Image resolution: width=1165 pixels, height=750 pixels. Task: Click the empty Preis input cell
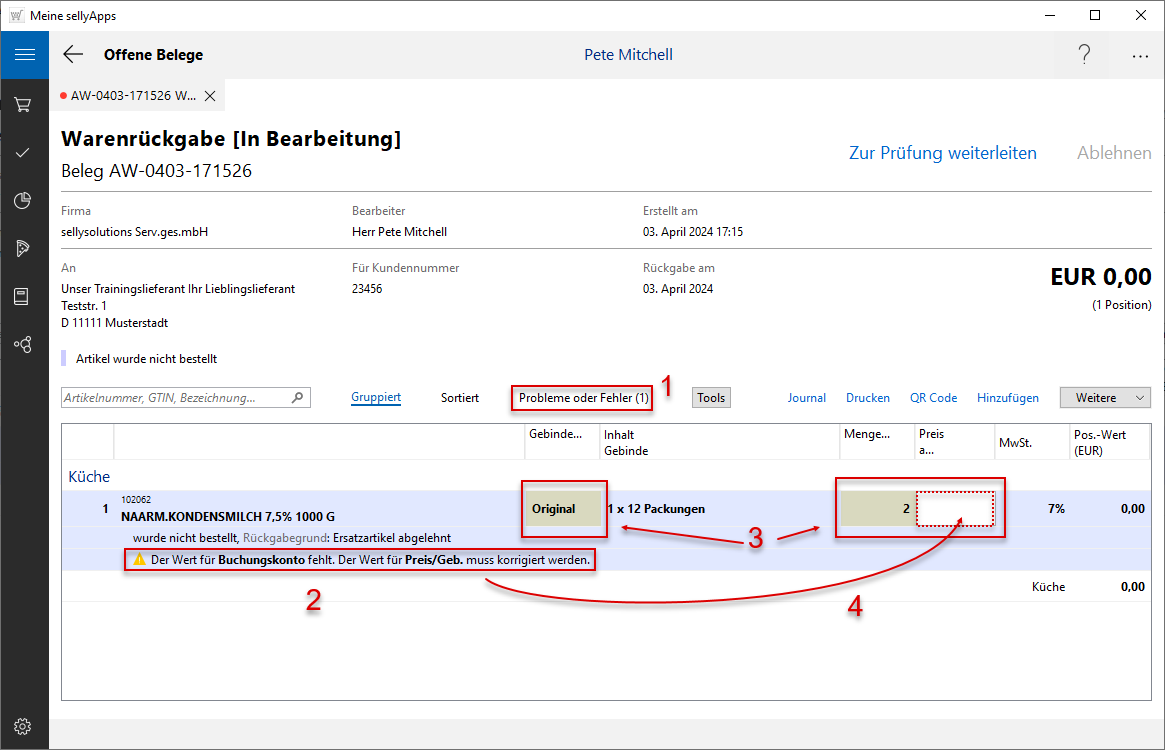click(x=955, y=509)
